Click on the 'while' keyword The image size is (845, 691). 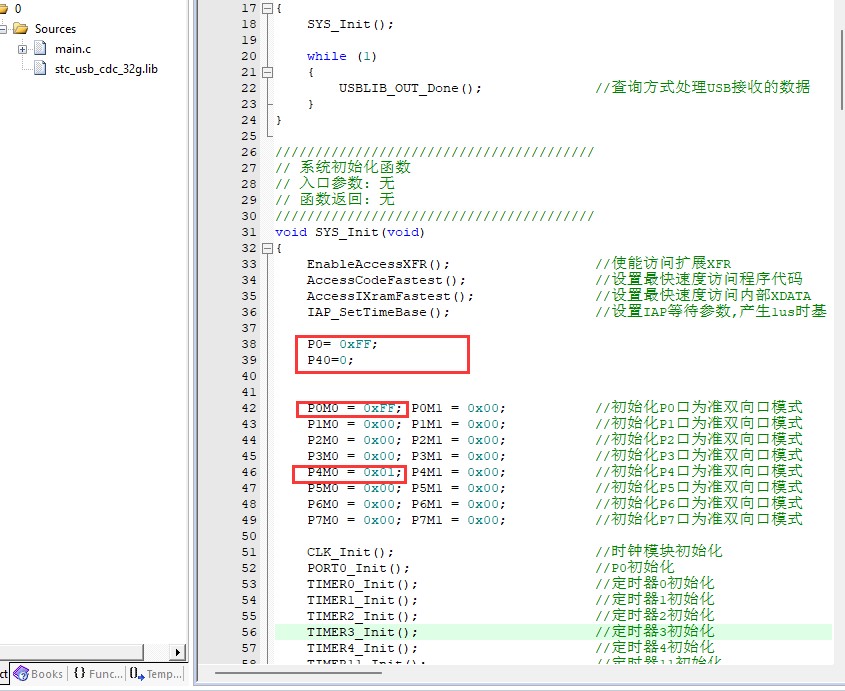(x=327, y=56)
